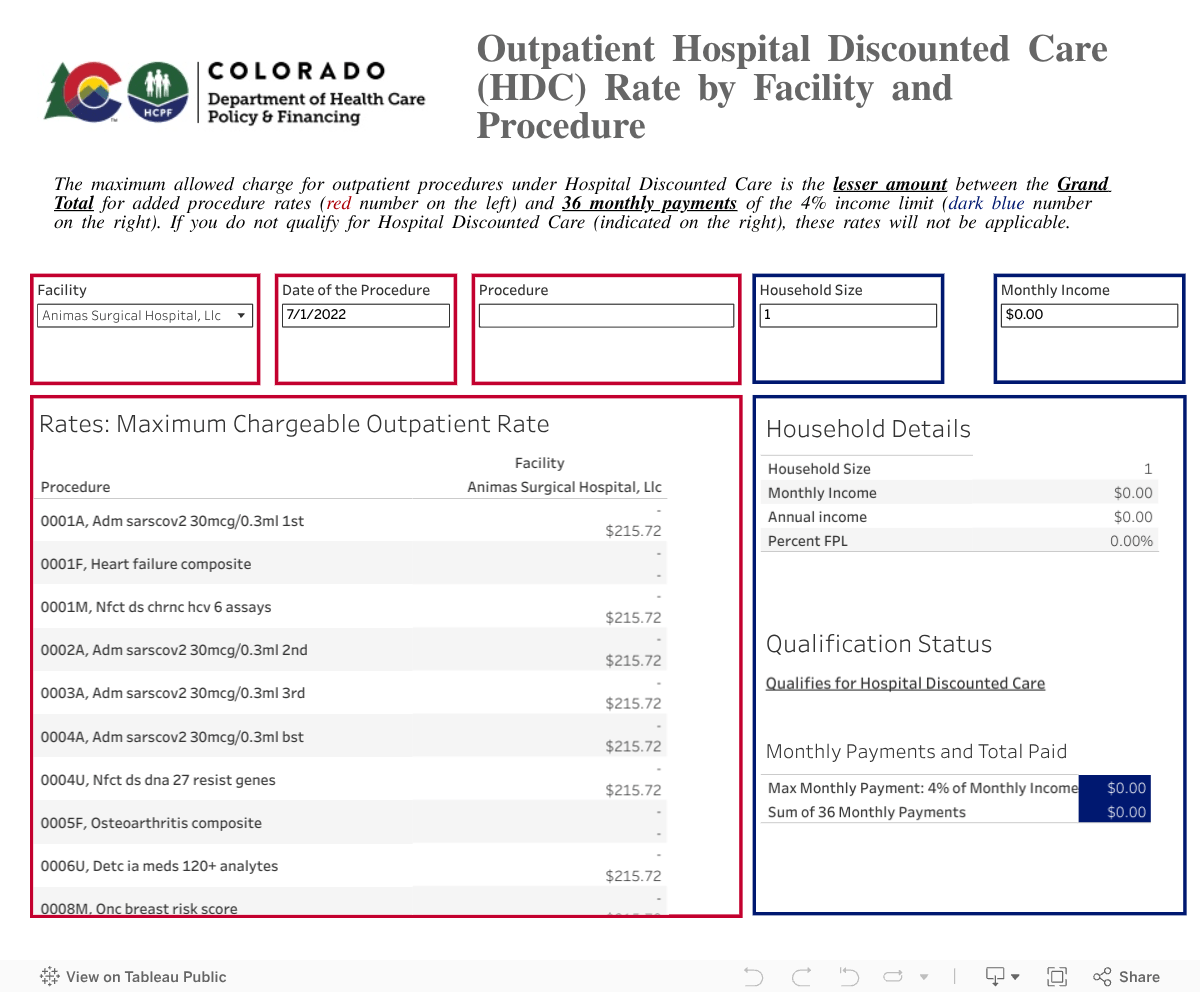
Task: Click the Tableau redo icon
Action: 801,977
